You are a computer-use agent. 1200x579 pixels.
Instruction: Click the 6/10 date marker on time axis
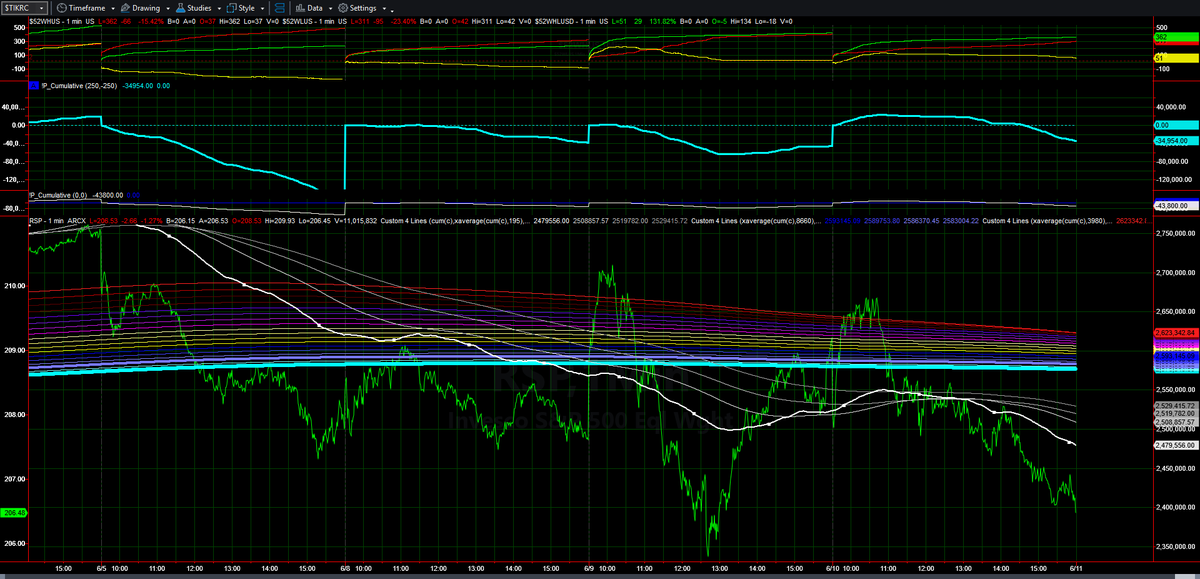click(x=833, y=568)
